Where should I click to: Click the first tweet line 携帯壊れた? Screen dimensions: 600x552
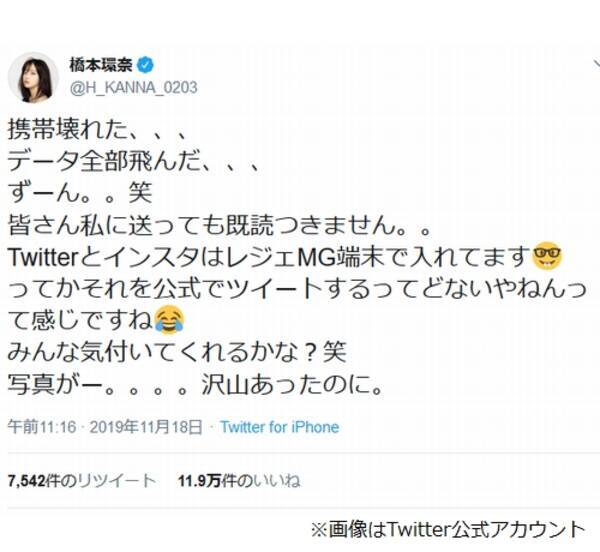[x=98, y=130]
